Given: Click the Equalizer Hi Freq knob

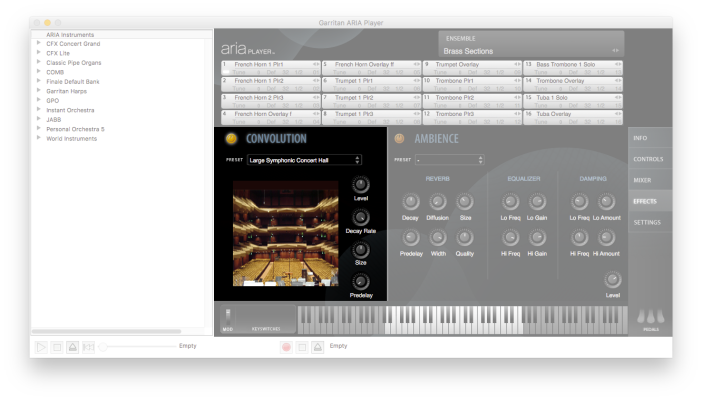Looking at the screenshot, I should [510, 238].
